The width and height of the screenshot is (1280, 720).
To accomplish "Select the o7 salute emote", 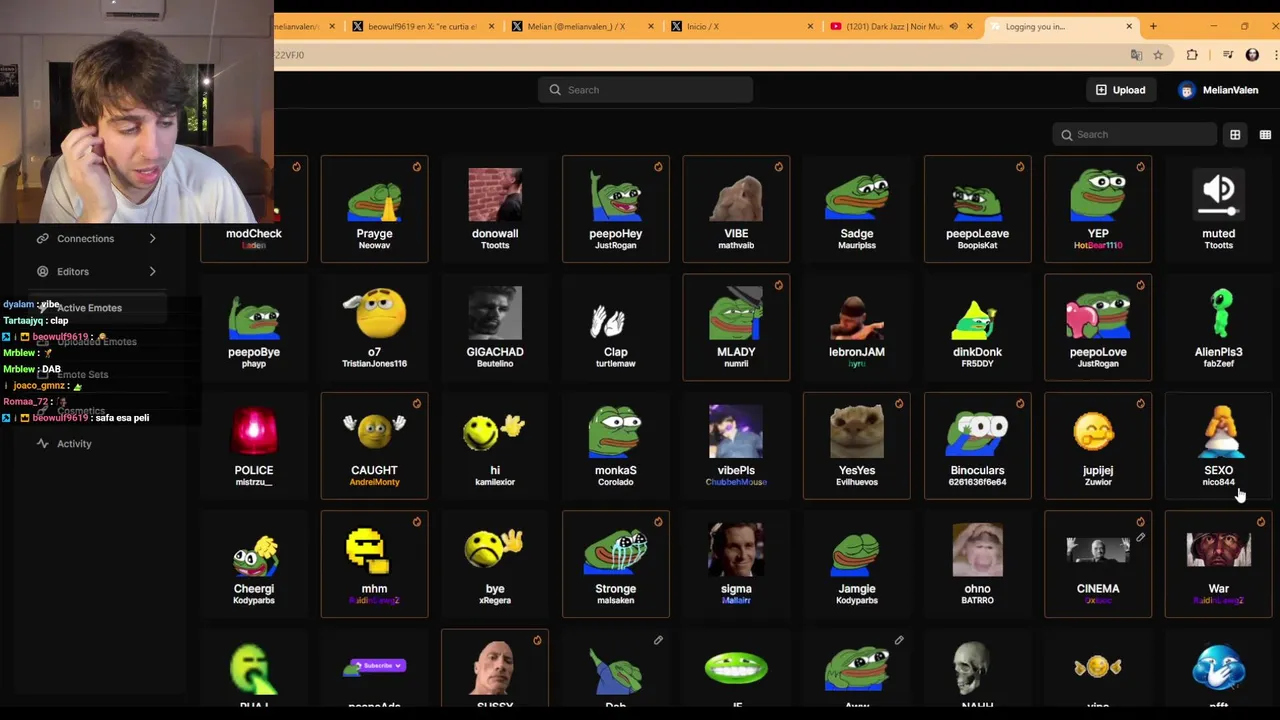I will click(374, 328).
